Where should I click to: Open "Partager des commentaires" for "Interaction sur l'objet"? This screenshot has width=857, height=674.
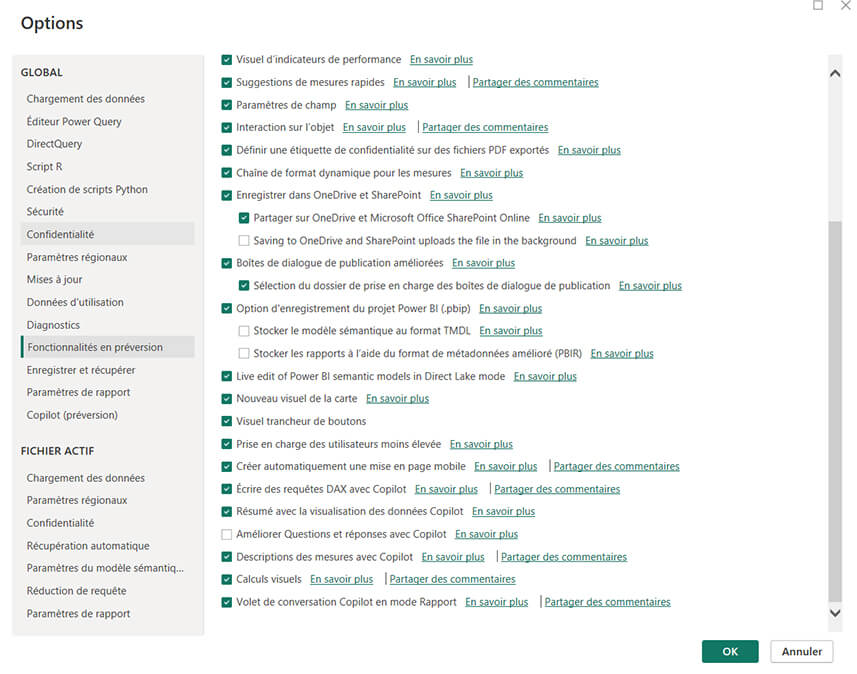click(485, 127)
